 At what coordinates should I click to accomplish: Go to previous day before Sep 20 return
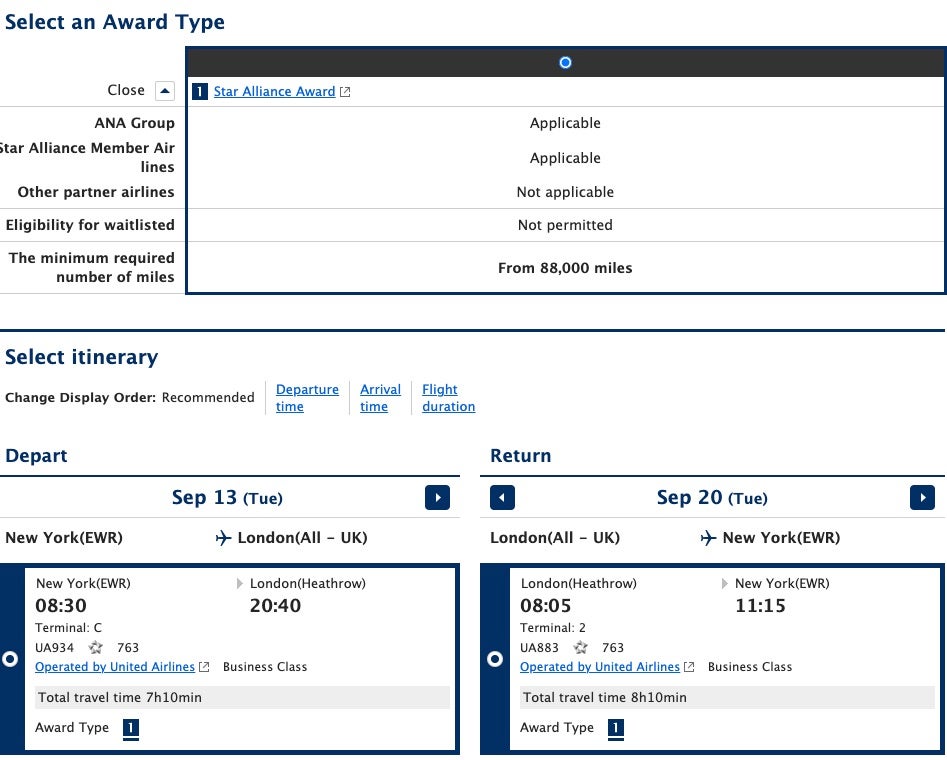502,498
